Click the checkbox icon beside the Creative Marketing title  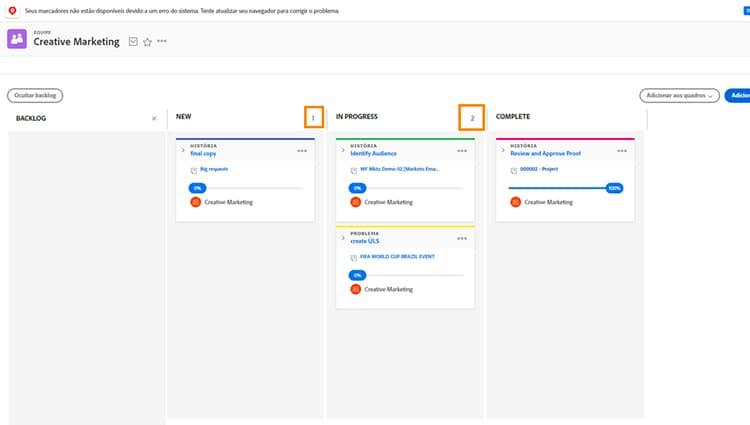[133, 42]
